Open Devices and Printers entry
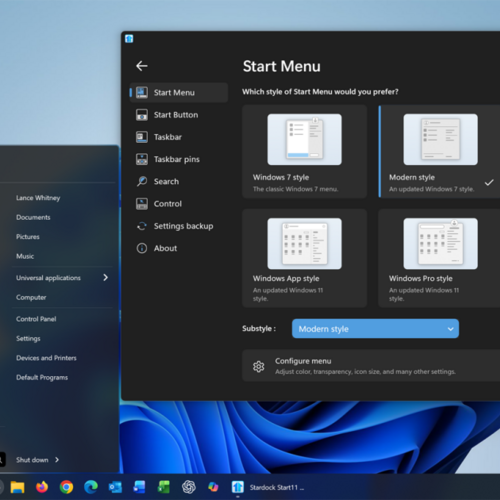500x500 pixels. point(46,358)
